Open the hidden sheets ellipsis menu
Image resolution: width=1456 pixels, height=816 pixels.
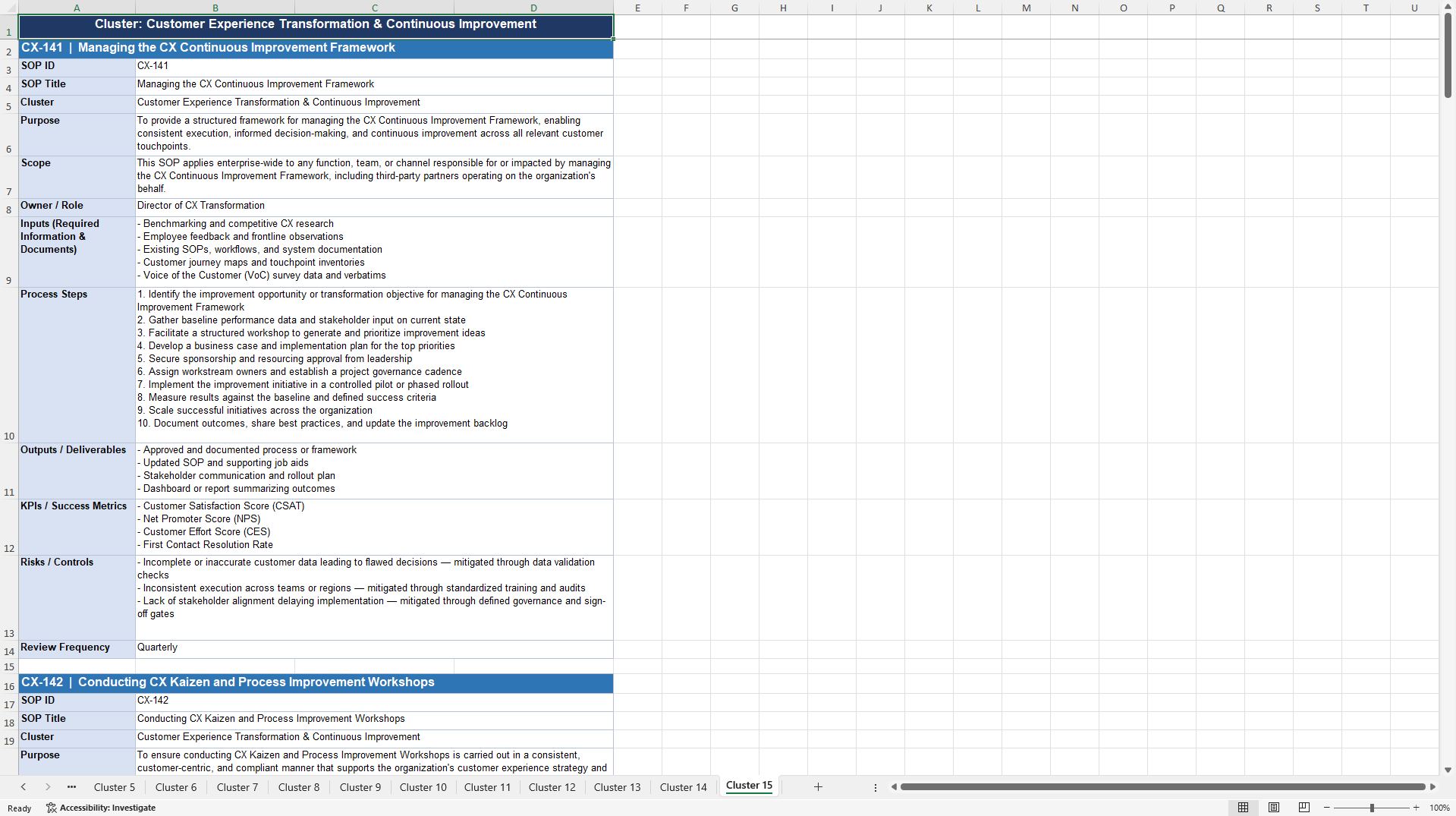coord(72,787)
